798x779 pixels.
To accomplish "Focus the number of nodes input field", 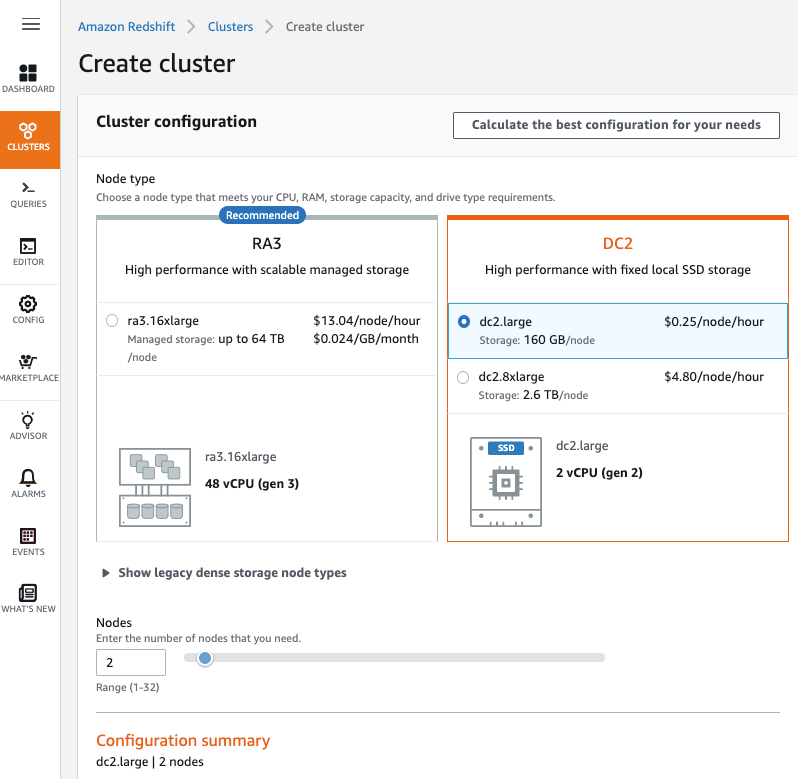I will click(x=131, y=662).
